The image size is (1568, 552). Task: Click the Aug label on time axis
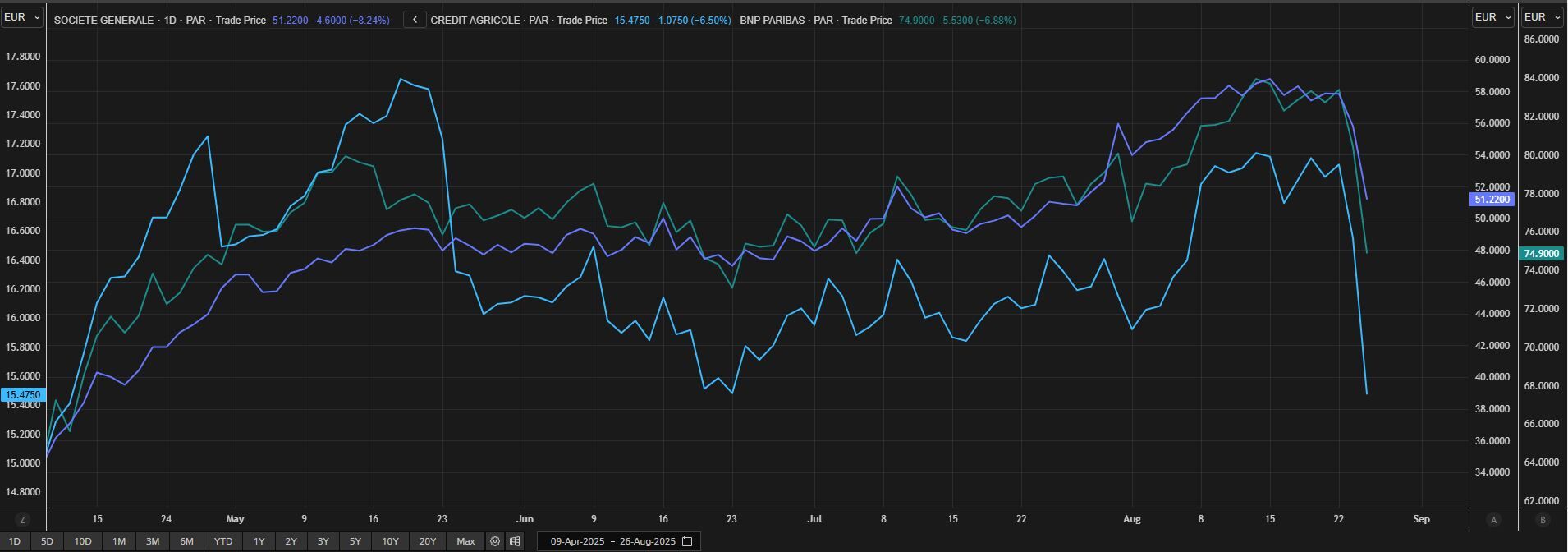pos(1132,519)
